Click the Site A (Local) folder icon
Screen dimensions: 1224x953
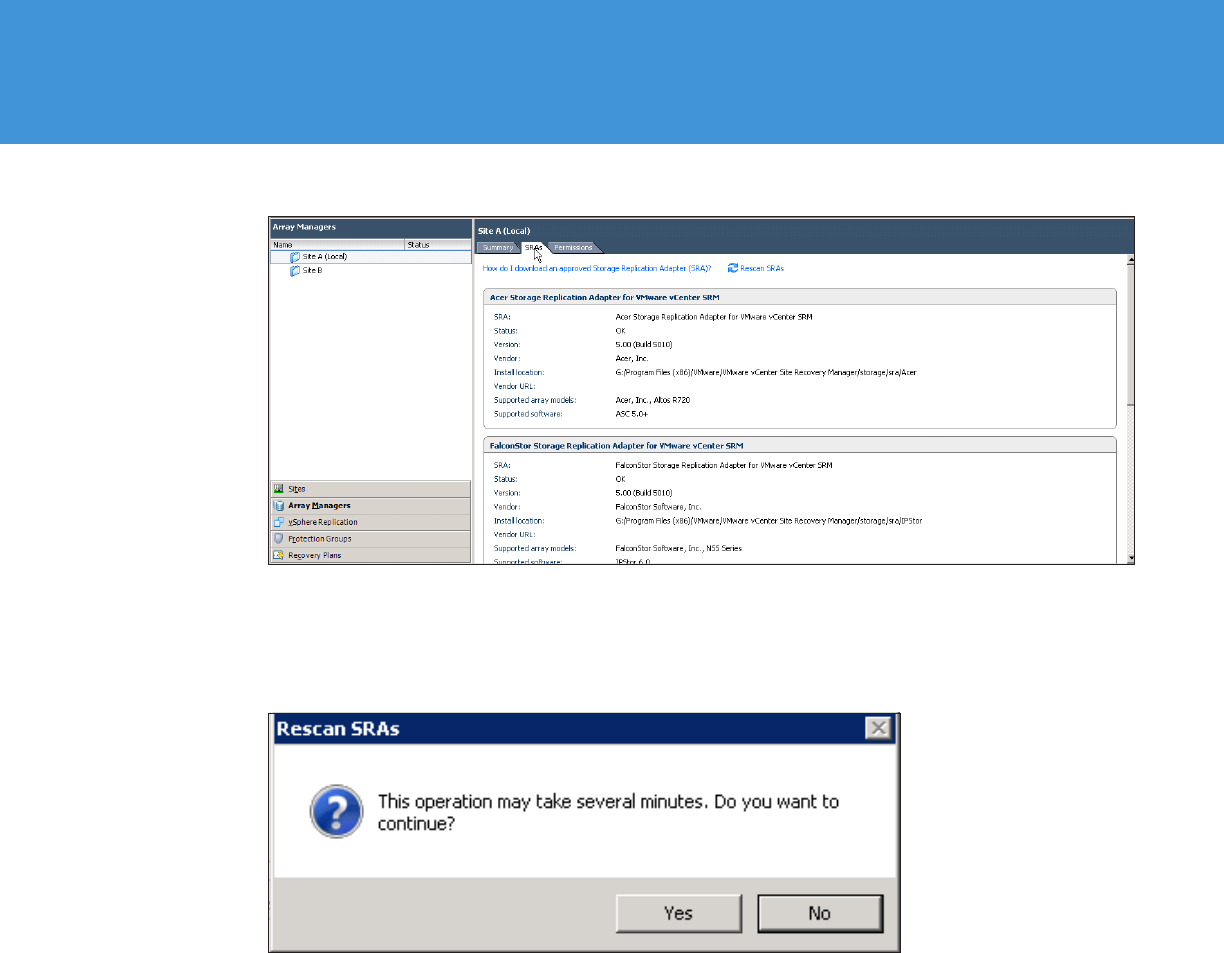[295, 257]
